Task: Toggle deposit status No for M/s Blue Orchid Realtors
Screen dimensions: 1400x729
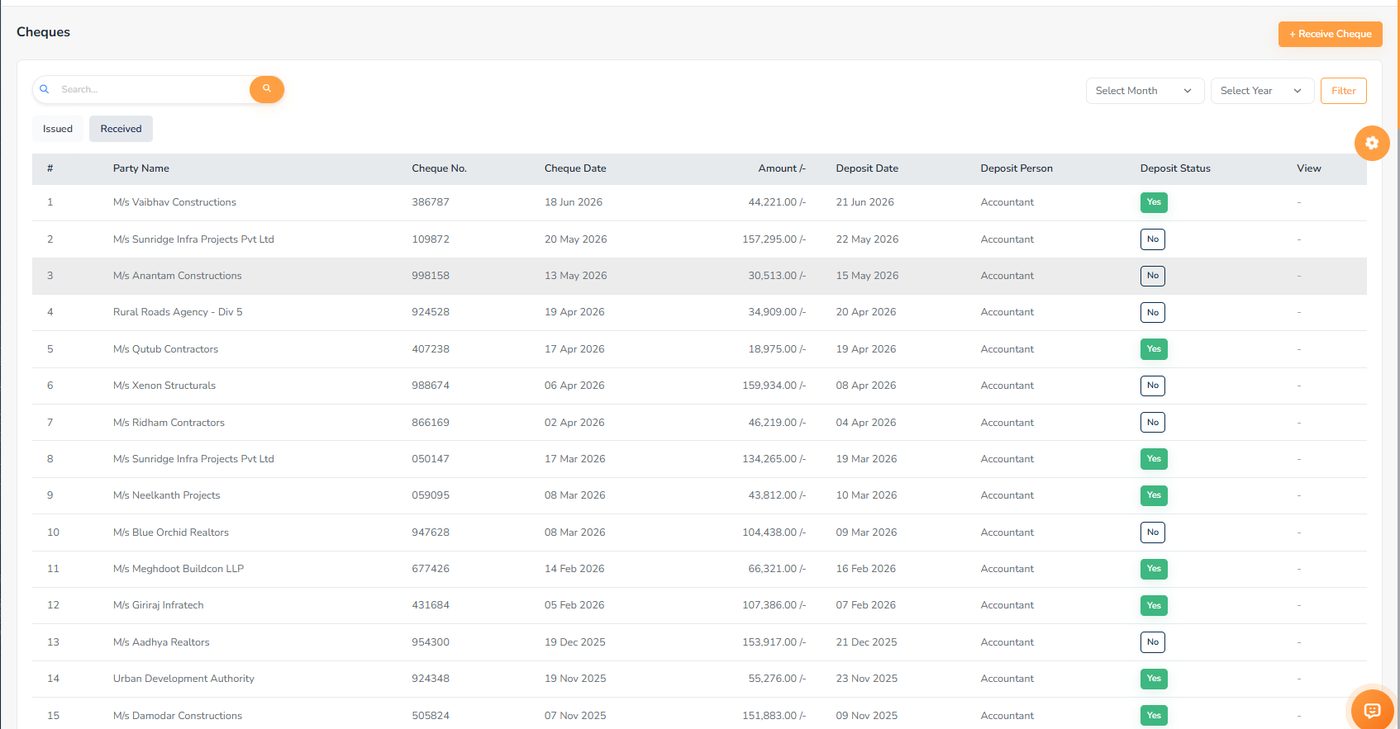Action: click(x=1153, y=532)
